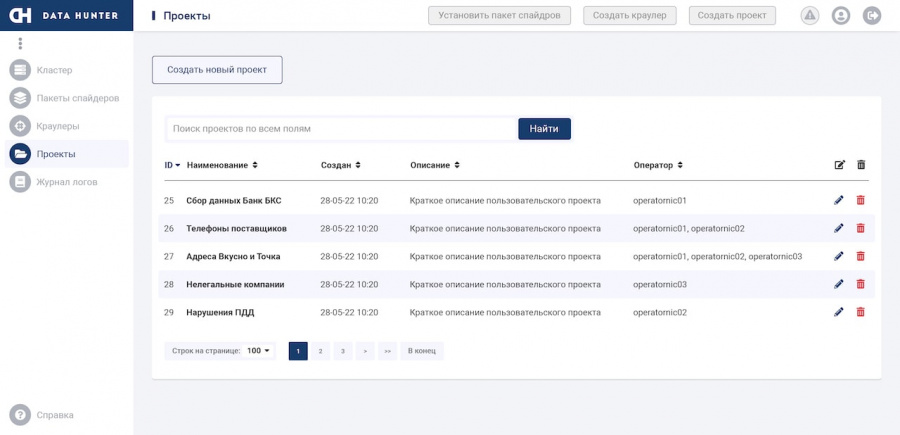Click the Пакеты спайдеров layers icon
Screen dimensions: 900x435
[20, 98]
